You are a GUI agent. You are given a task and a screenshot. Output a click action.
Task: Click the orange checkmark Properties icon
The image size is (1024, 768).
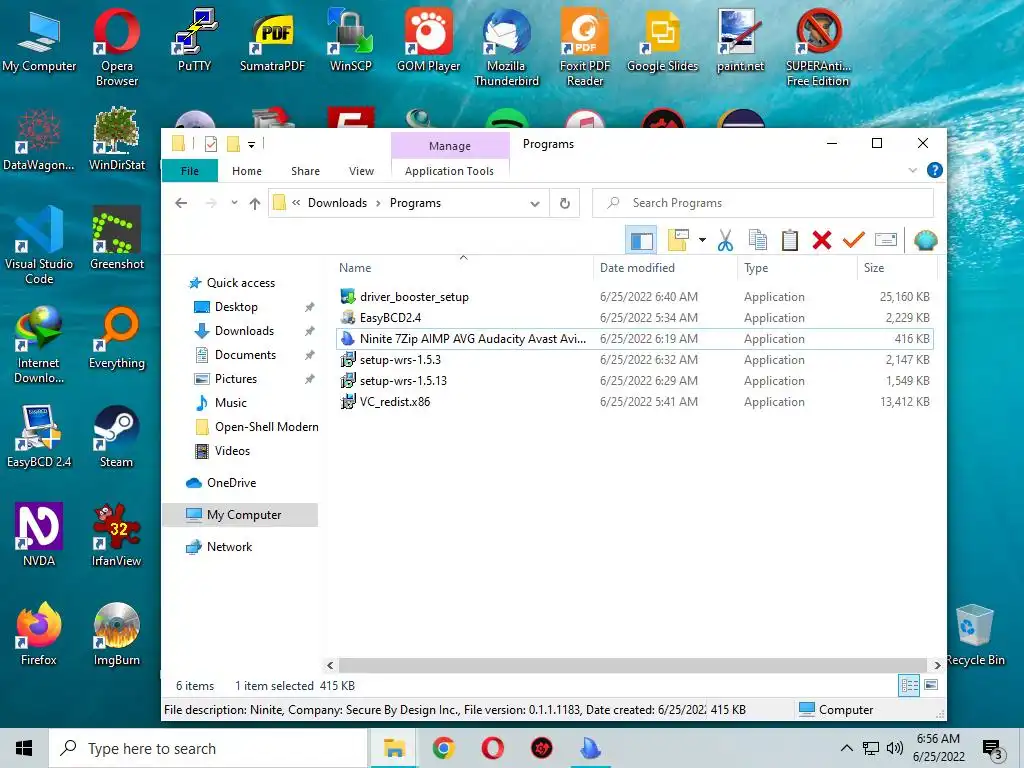854,240
